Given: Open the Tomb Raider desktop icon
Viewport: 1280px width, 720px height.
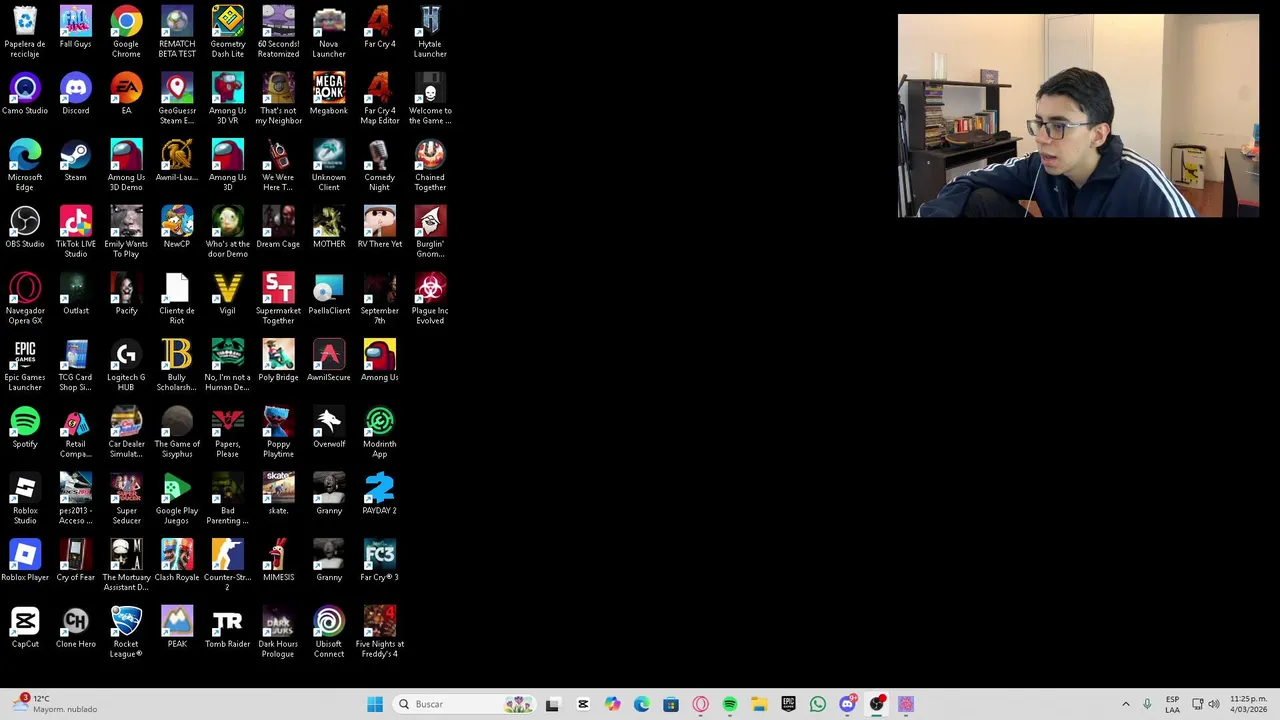Looking at the screenshot, I should (x=228, y=627).
